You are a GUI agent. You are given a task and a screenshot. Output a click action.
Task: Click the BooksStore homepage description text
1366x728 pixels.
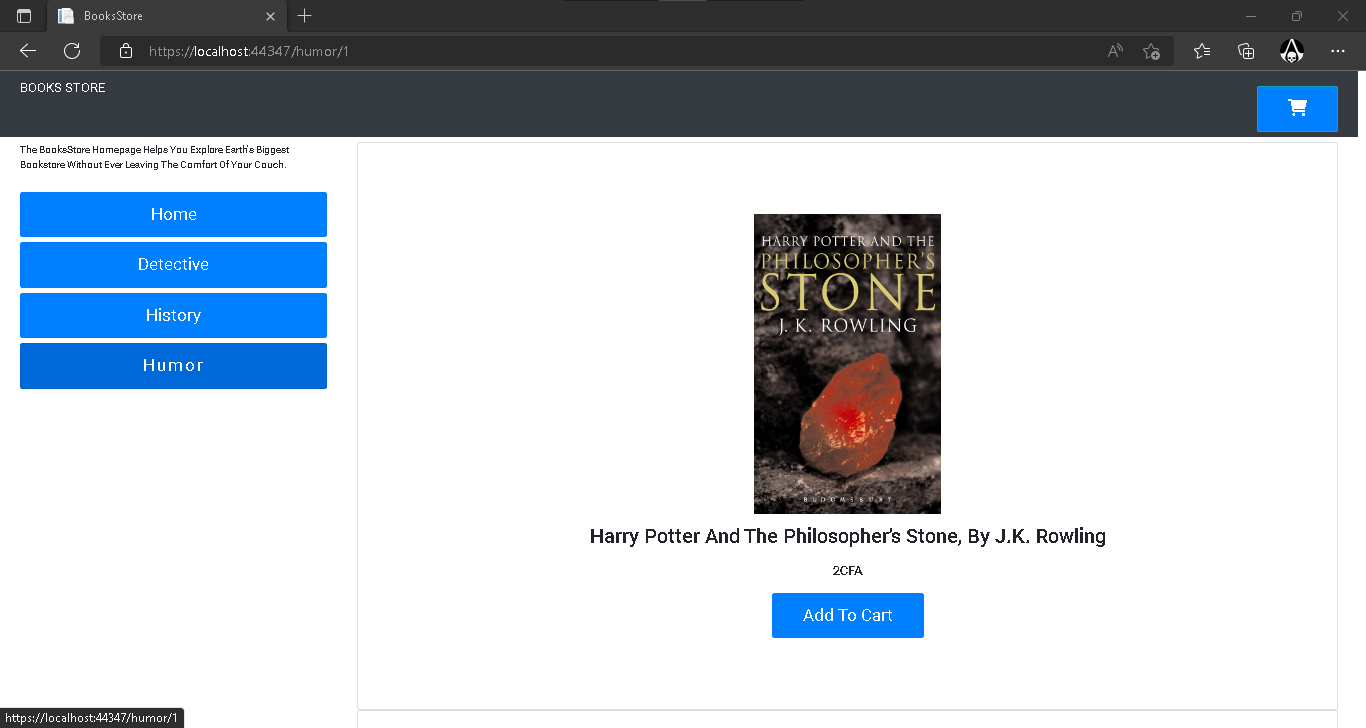pos(155,157)
